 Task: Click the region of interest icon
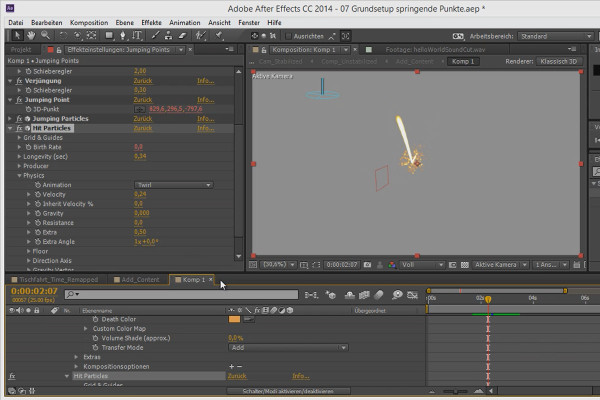(x=452, y=264)
